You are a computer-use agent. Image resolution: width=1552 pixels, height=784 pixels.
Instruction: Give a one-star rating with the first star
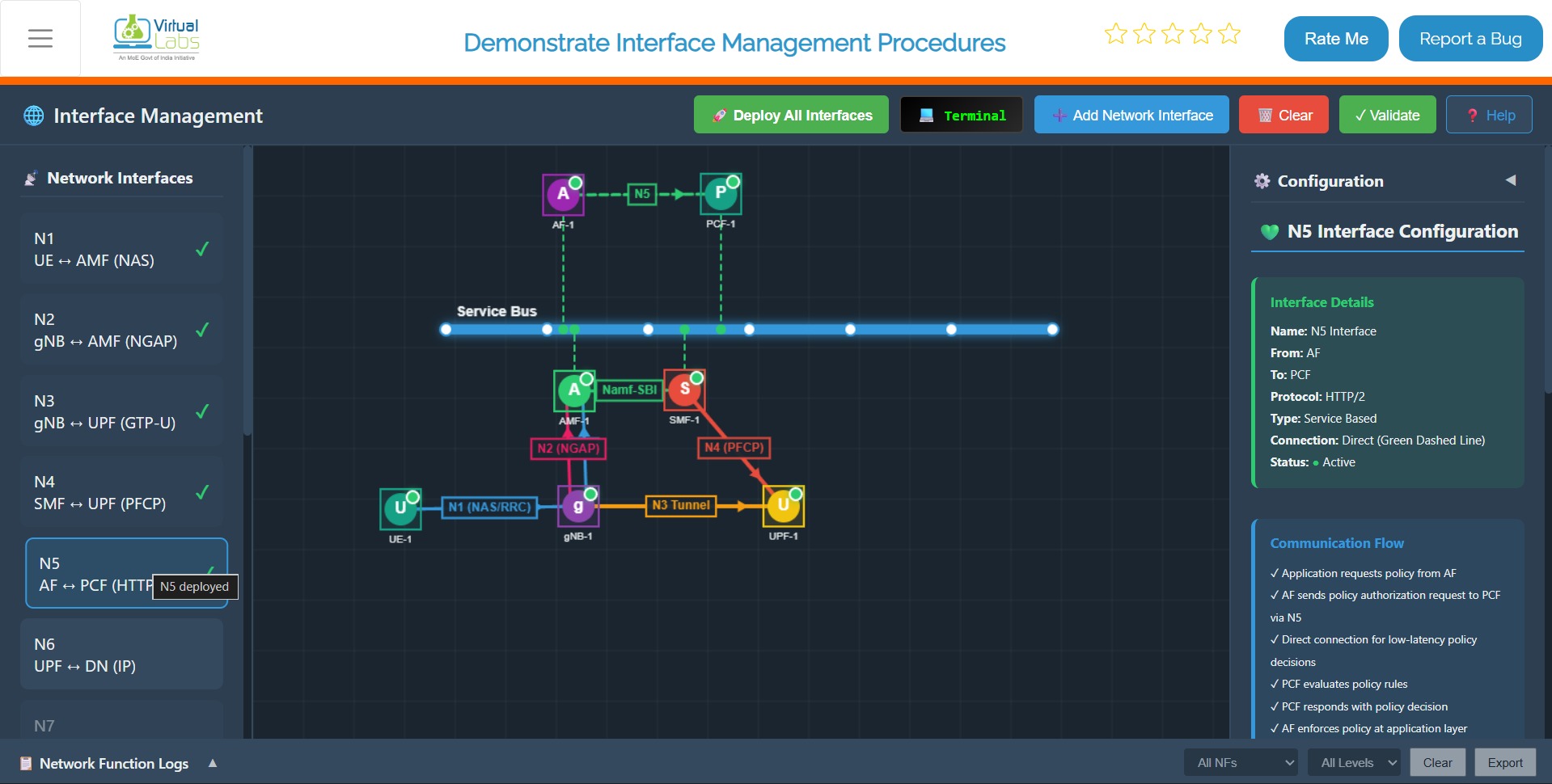[x=1116, y=34]
